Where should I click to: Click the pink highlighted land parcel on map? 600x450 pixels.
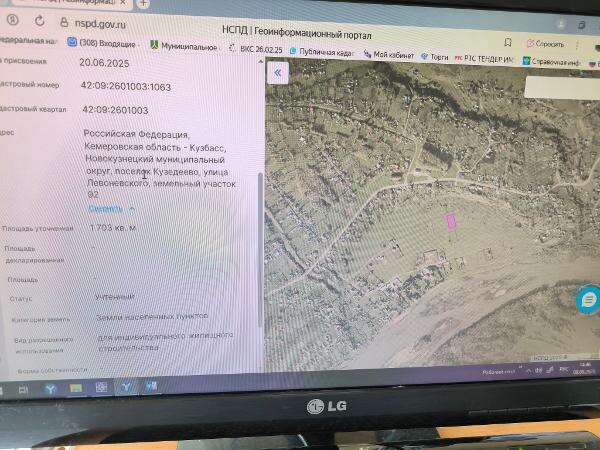click(450, 221)
